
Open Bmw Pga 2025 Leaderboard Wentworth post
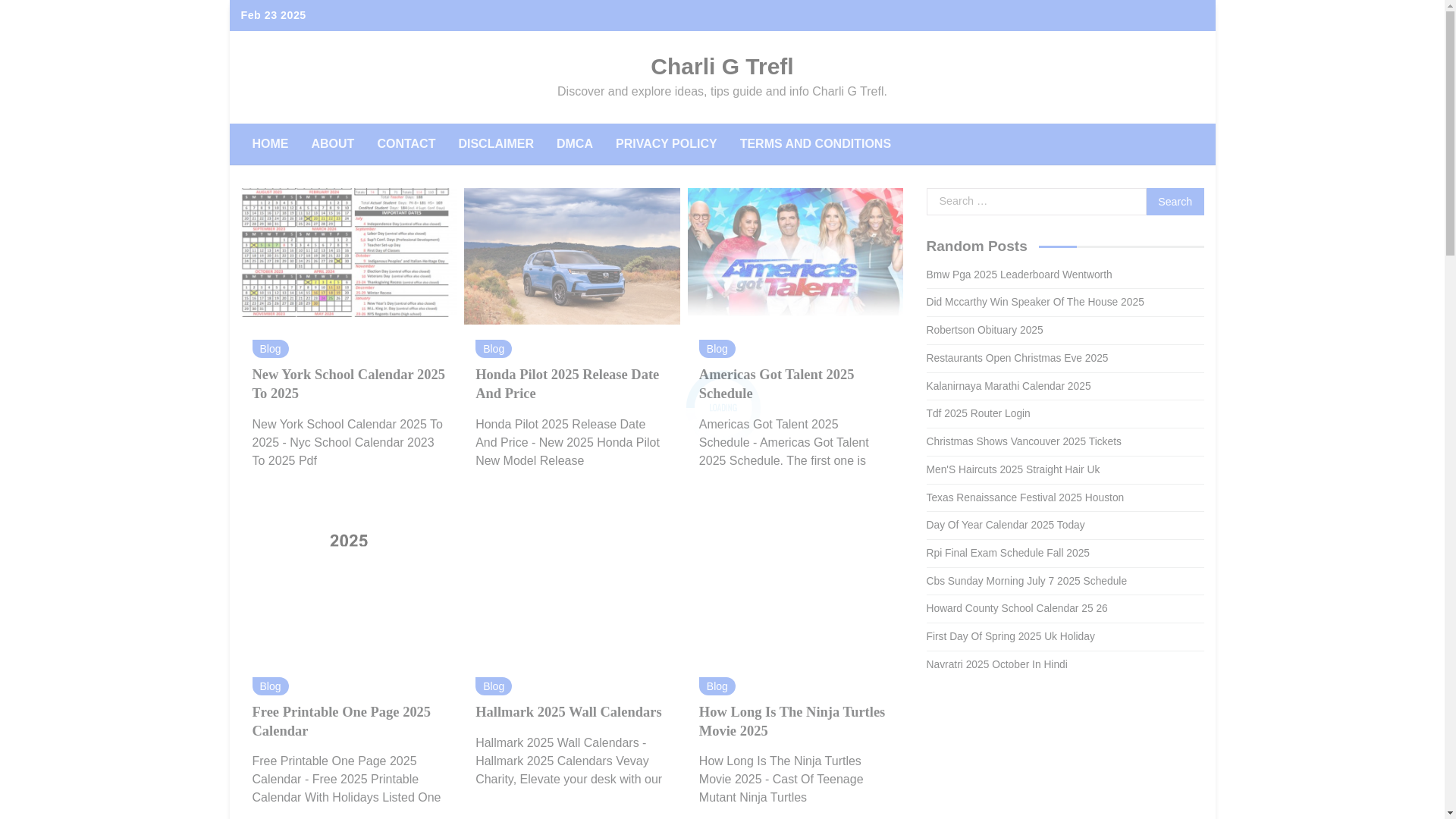[x=1019, y=275]
